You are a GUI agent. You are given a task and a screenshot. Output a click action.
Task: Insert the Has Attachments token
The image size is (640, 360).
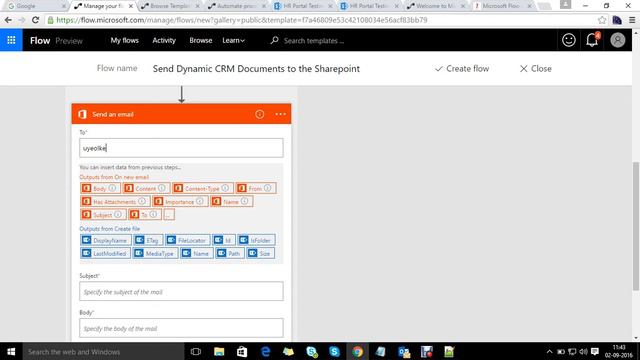pos(115,201)
